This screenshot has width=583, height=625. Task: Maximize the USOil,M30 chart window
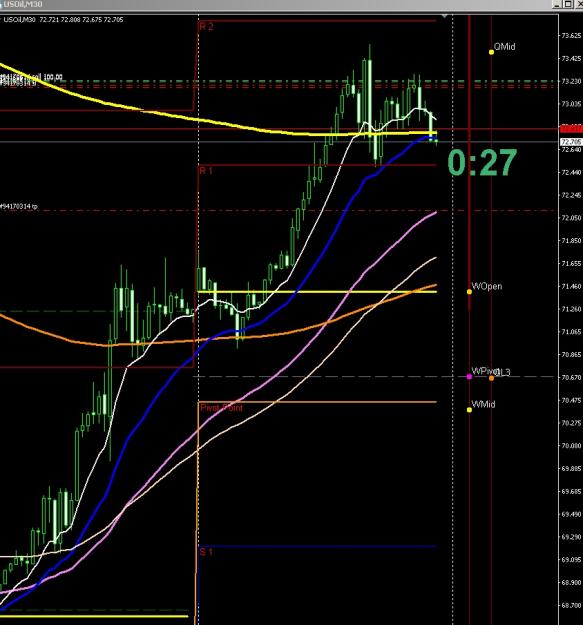pos(568,4)
